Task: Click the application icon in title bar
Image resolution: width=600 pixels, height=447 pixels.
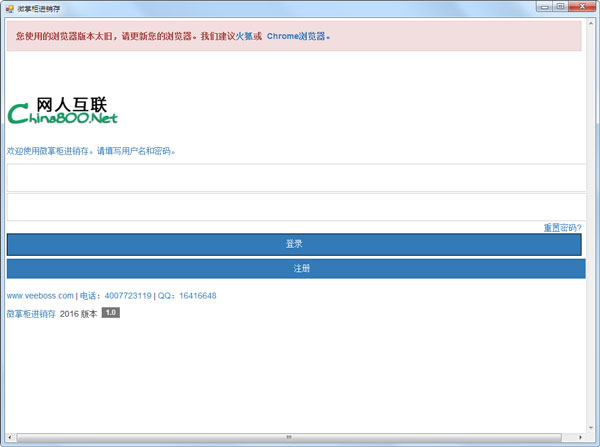Action: click(x=10, y=8)
